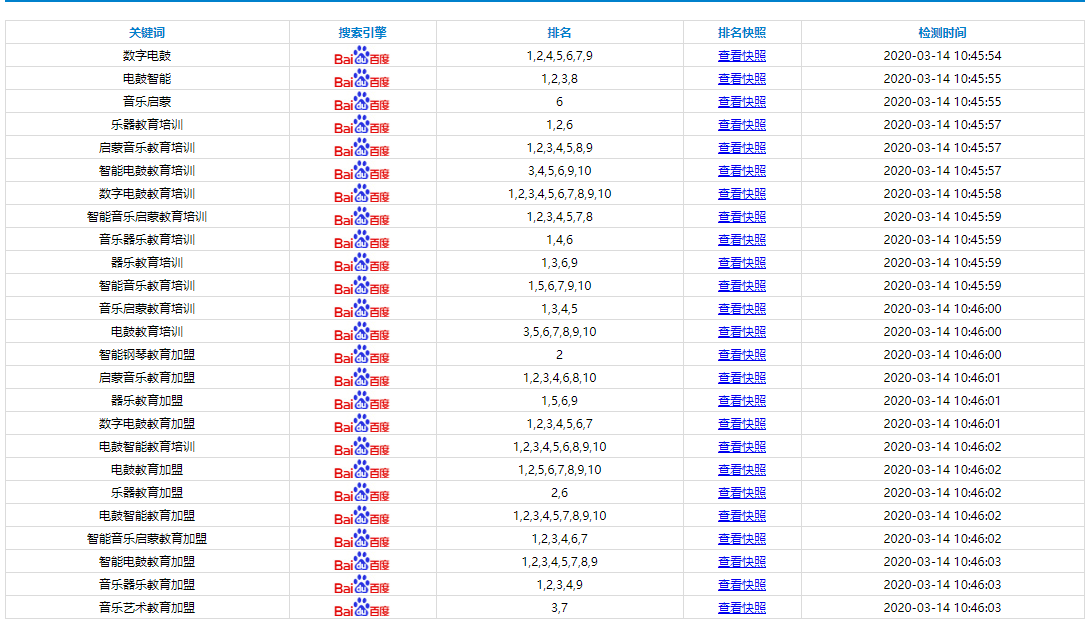The height and width of the screenshot is (619, 1091).
Task: Open snapshot link for 数字电鼓教育培训
Action: coord(742,193)
